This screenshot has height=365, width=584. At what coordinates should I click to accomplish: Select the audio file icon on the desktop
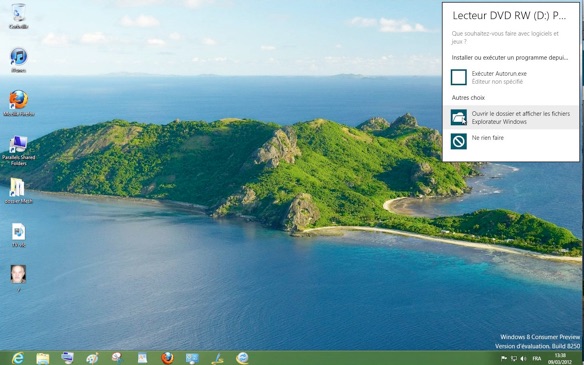tap(18, 235)
